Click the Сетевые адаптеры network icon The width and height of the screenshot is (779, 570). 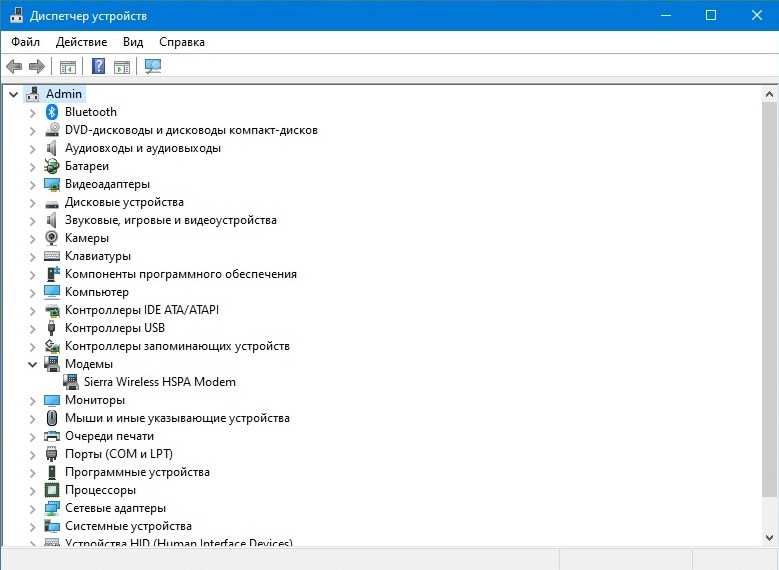coord(52,508)
